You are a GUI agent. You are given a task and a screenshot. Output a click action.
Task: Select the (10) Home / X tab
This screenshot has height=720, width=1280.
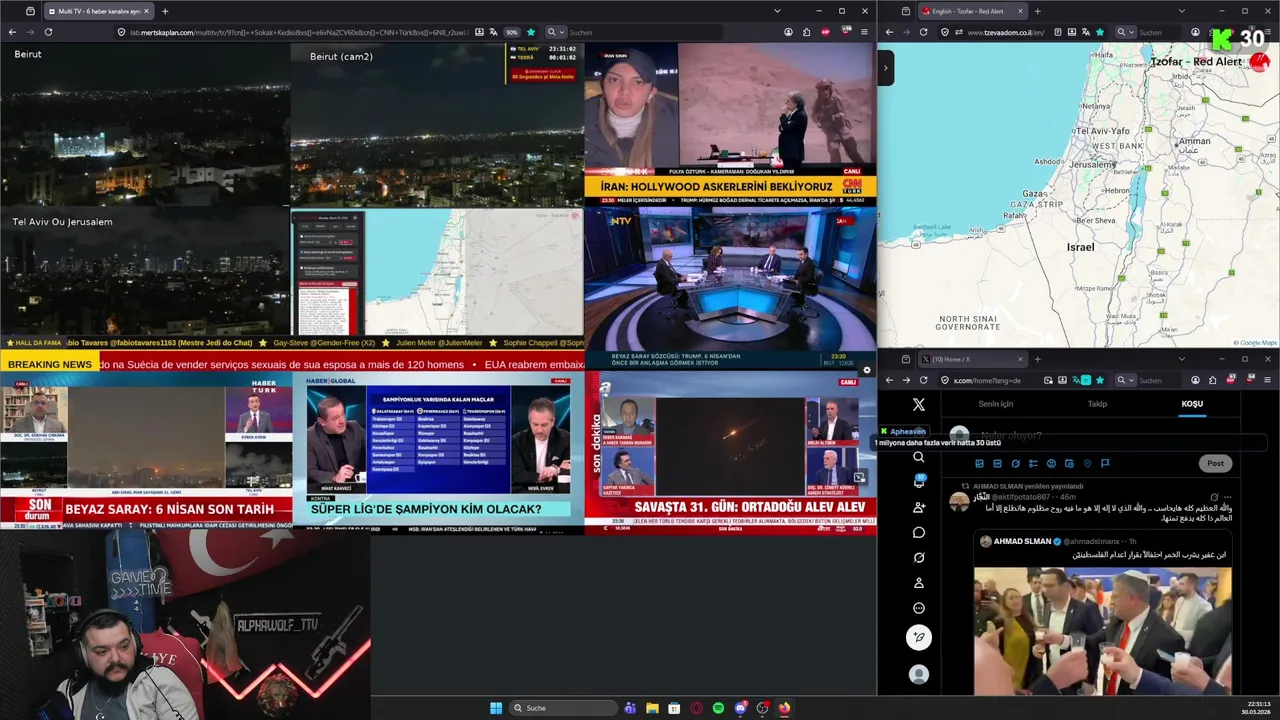972,359
